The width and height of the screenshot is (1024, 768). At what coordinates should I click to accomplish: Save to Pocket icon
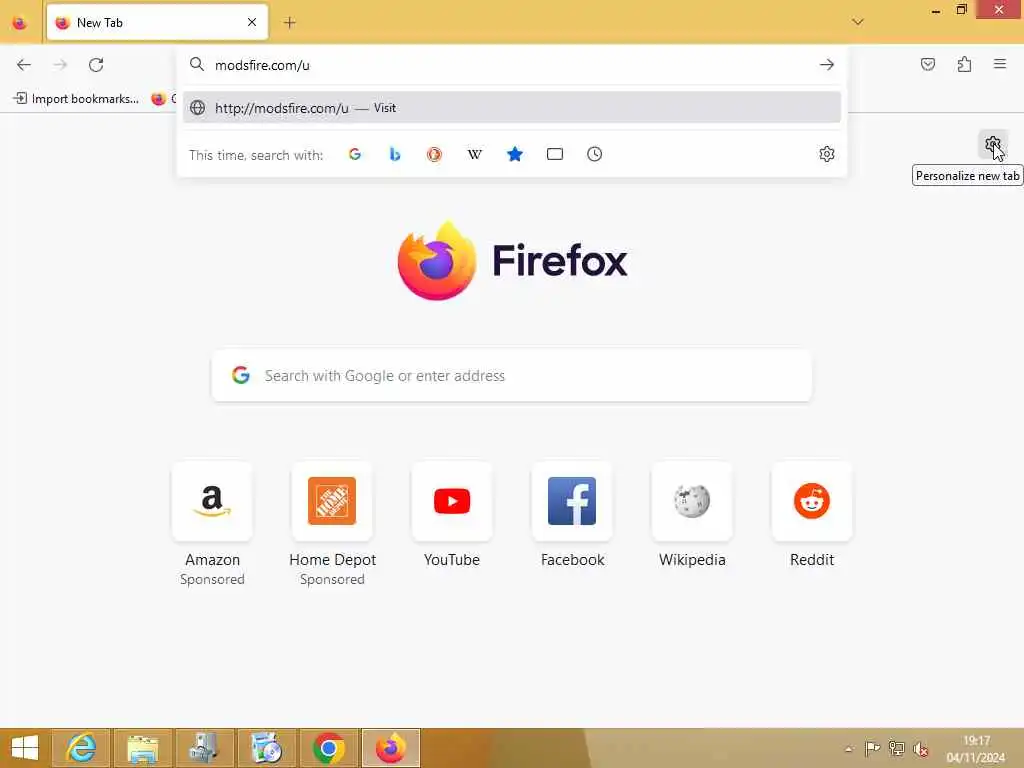point(927,64)
